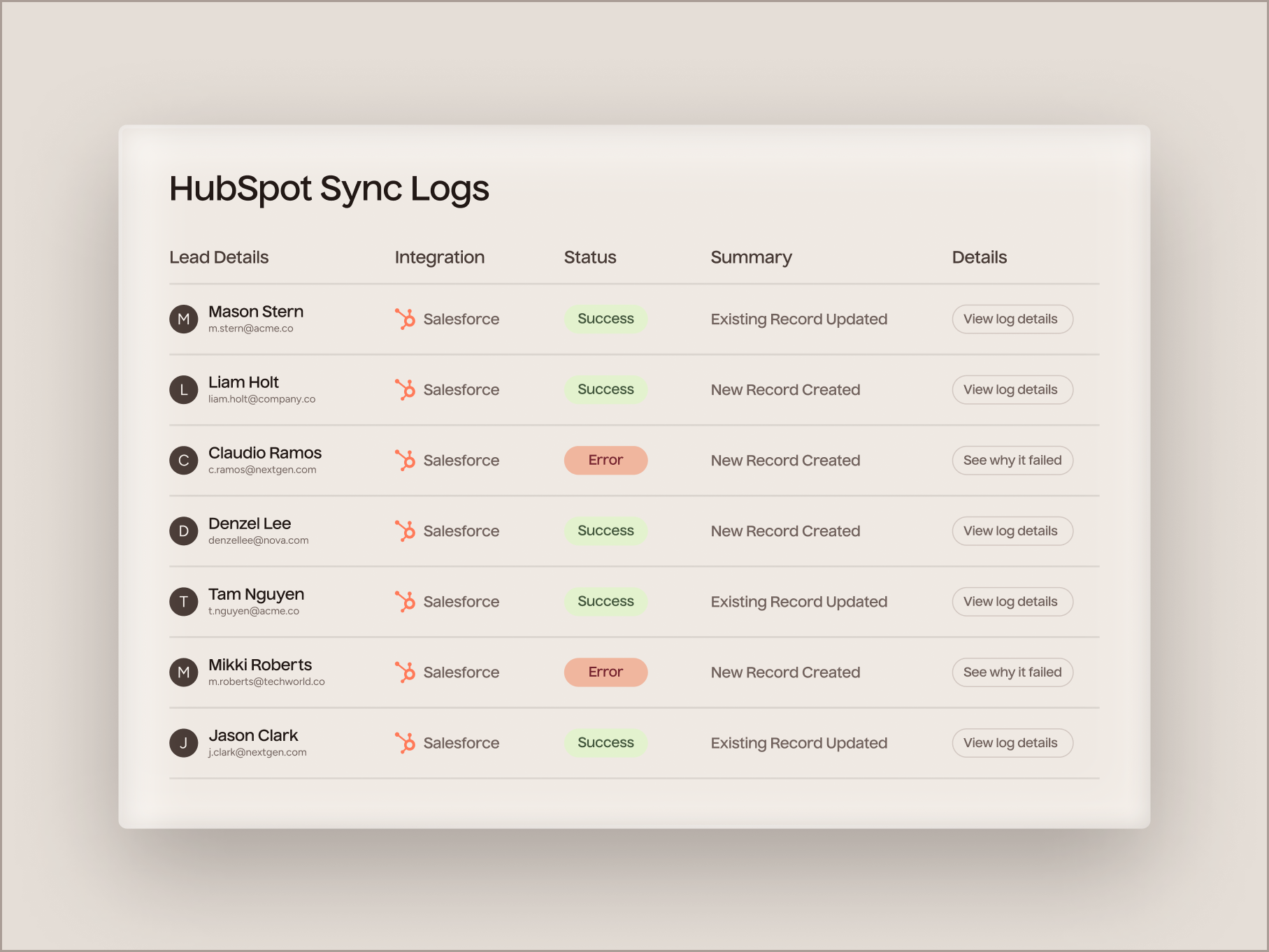Select the email address liam.holt@company.co
1269x952 pixels.
pyautogui.click(x=261, y=399)
